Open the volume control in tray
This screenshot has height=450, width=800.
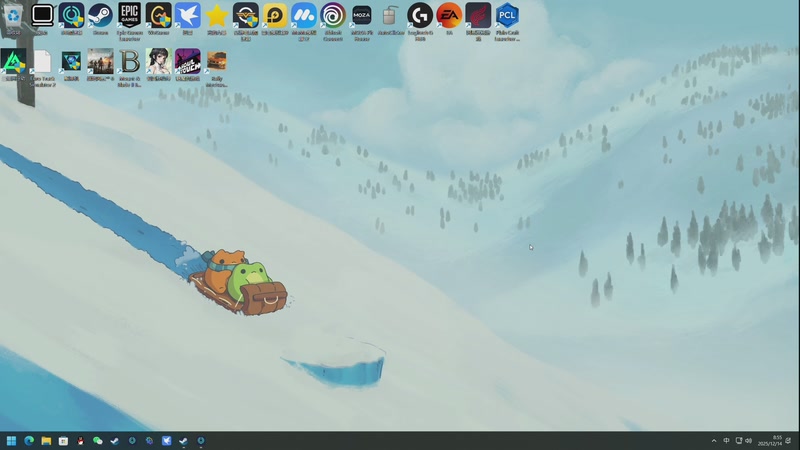748,441
